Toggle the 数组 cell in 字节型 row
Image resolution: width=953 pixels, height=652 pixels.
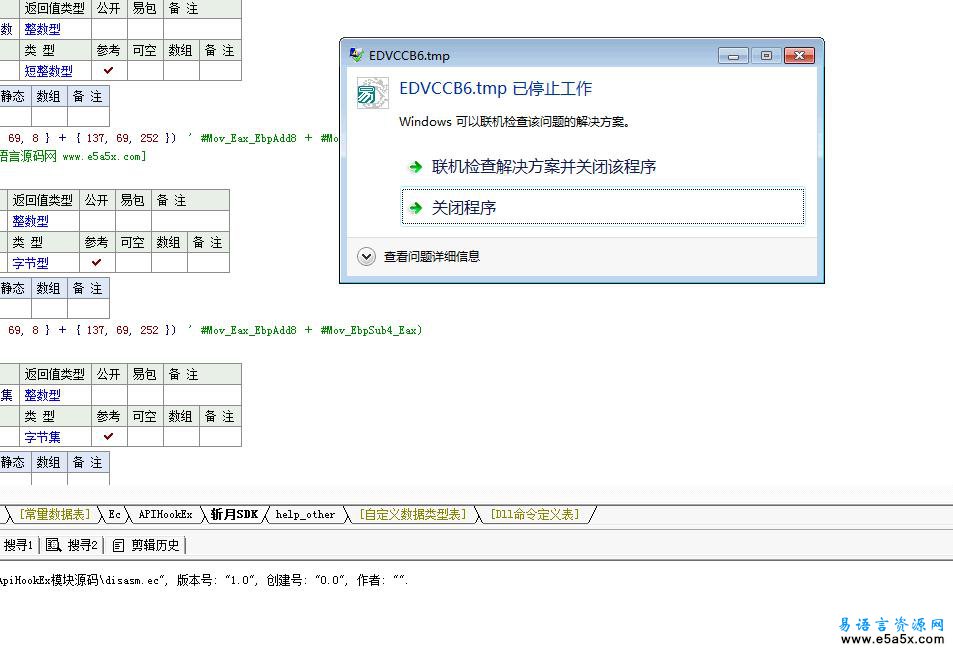(169, 263)
